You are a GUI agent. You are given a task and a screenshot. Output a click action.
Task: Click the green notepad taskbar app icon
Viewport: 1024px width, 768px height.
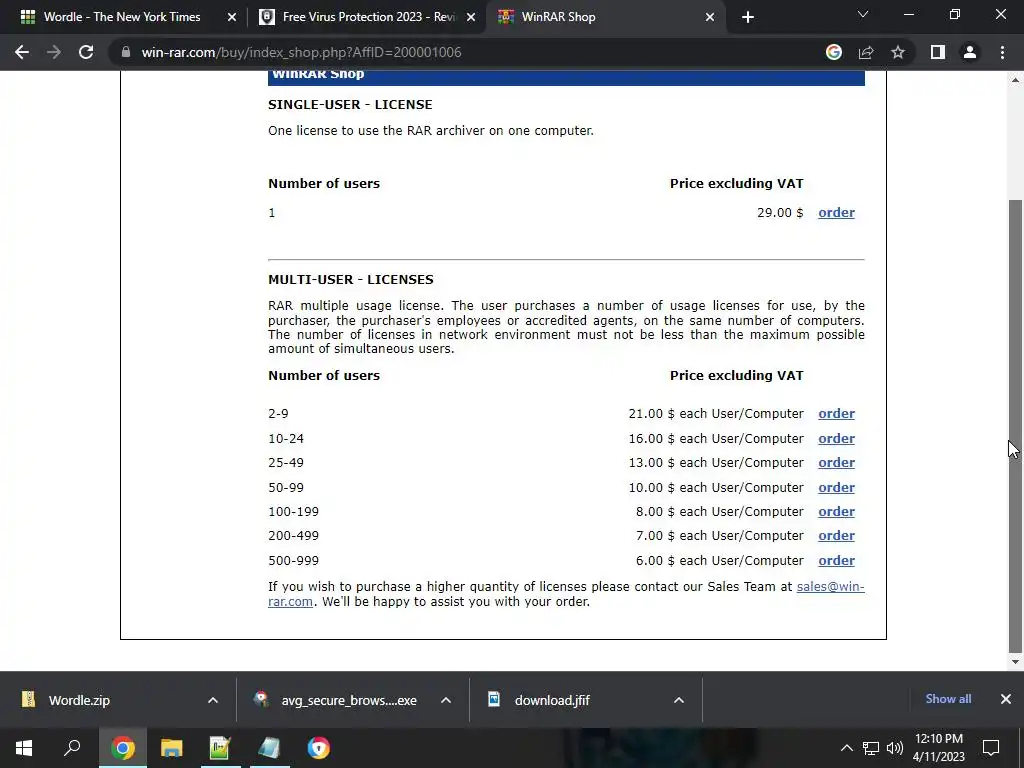coord(220,748)
